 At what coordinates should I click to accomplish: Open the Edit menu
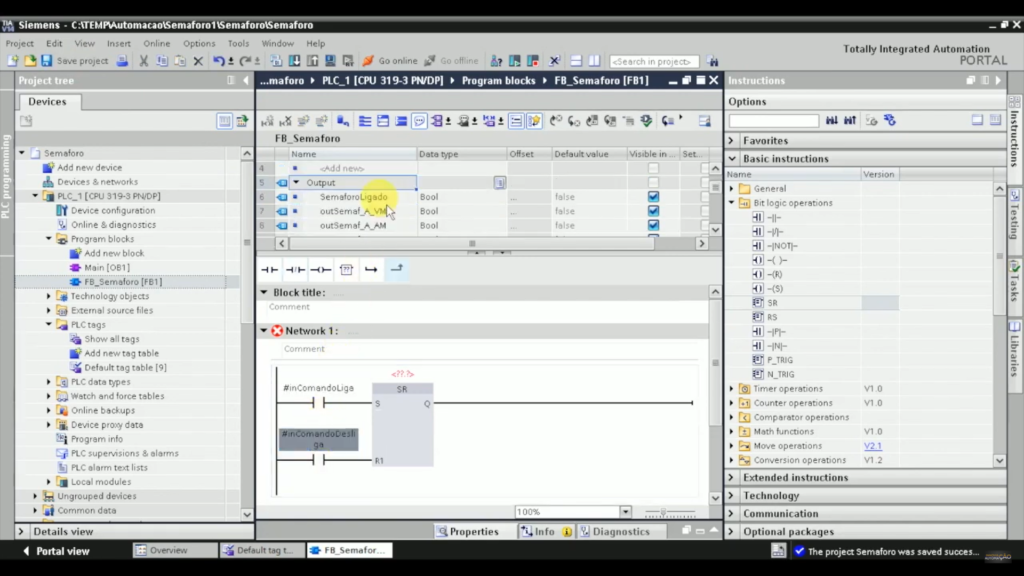pyautogui.click(x=54, y=43)
